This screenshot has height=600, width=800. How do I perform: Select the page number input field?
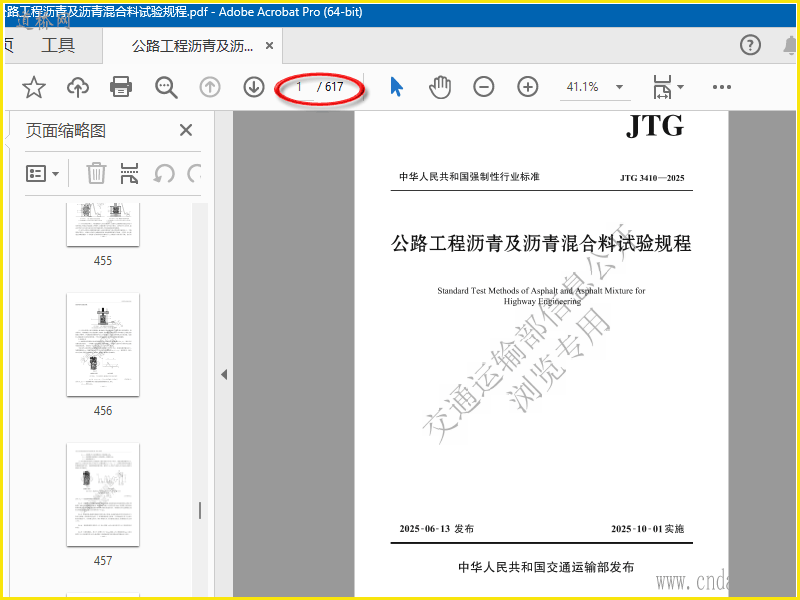pyautogui.click(x=299, y=87)
